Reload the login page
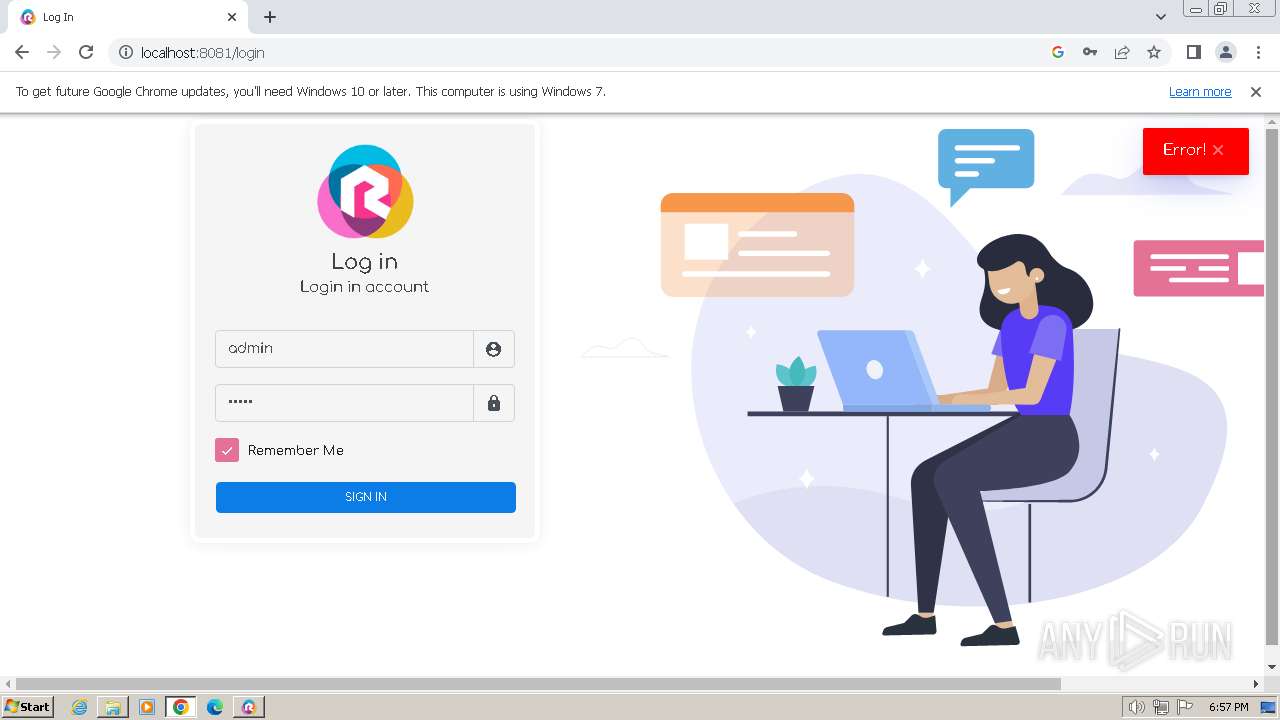Screen dimensions: 1280x720 [x=86, y=52]
